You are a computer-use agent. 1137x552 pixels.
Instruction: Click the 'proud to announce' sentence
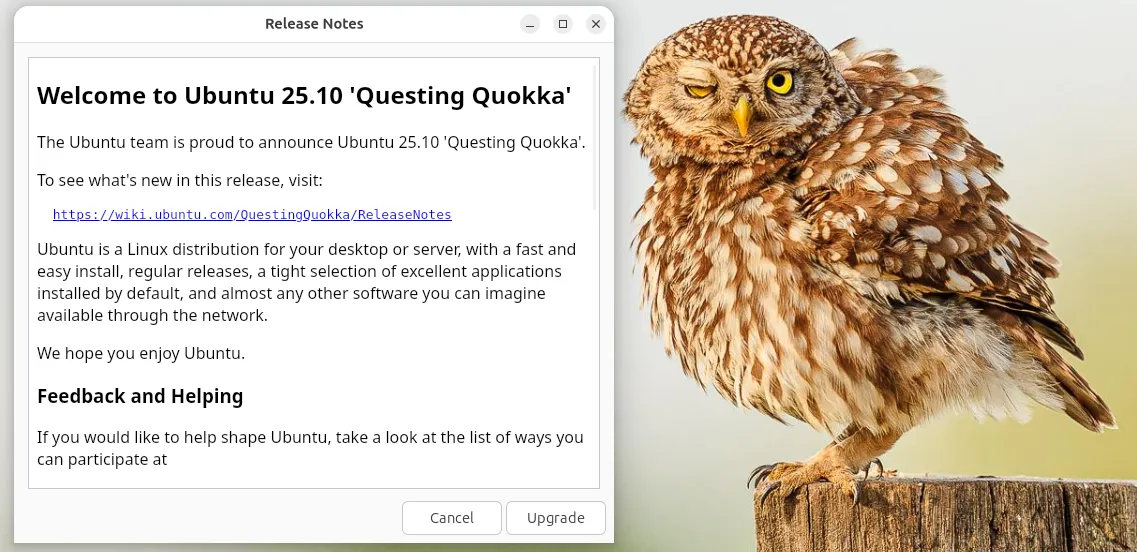click(311, 142)
